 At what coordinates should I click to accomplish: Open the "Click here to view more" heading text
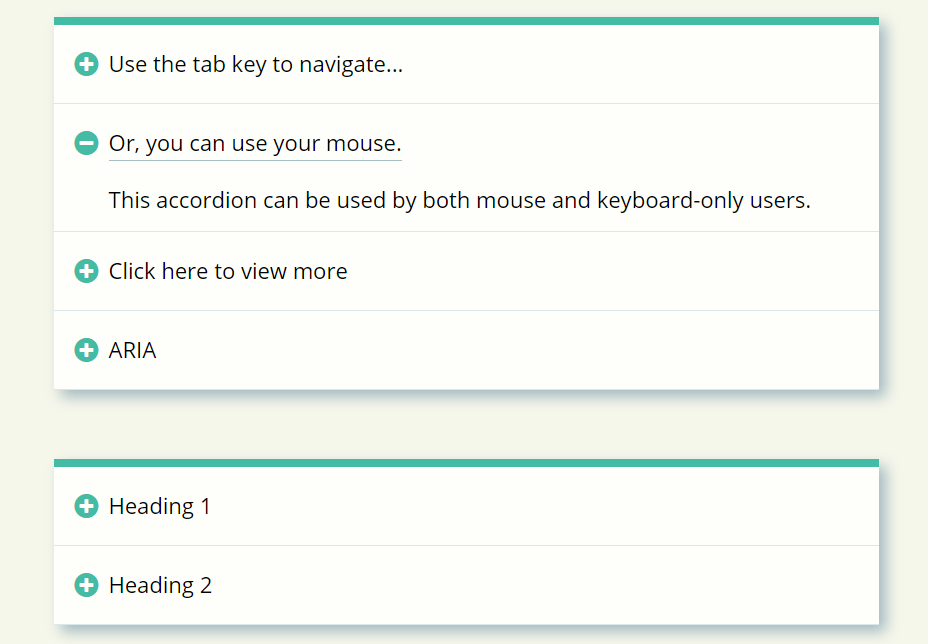tap(228, 271)
